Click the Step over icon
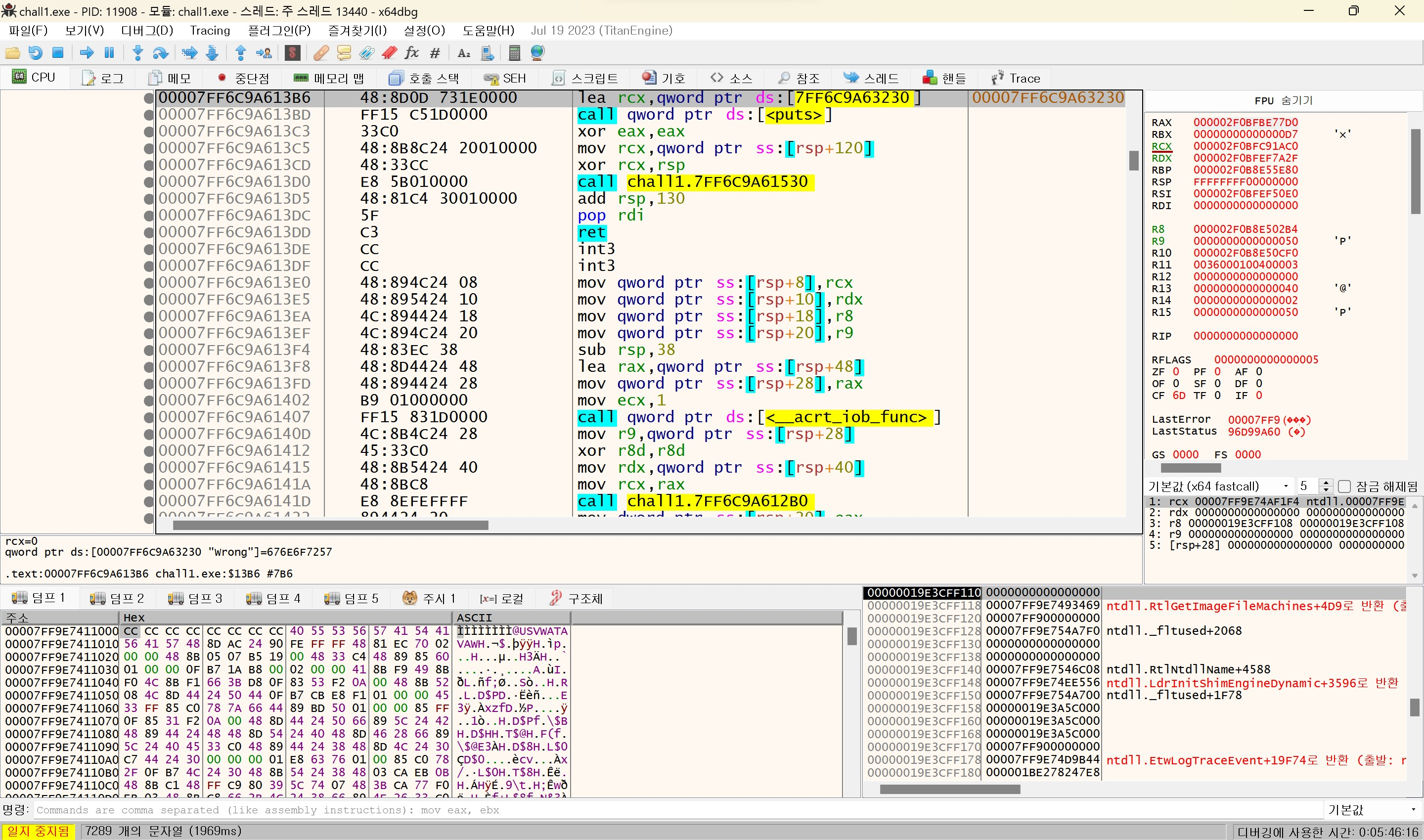Viewport: 1424px width, 840px height. [161, 53]
